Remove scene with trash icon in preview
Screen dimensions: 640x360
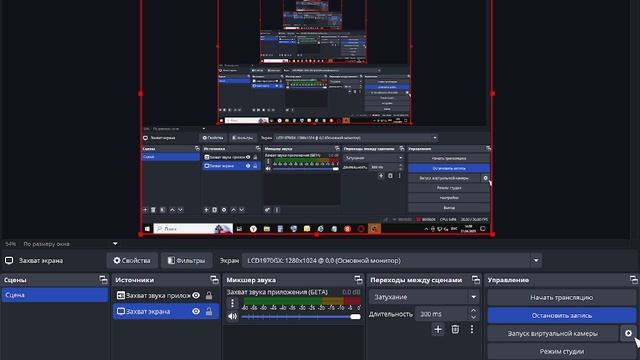153,210
